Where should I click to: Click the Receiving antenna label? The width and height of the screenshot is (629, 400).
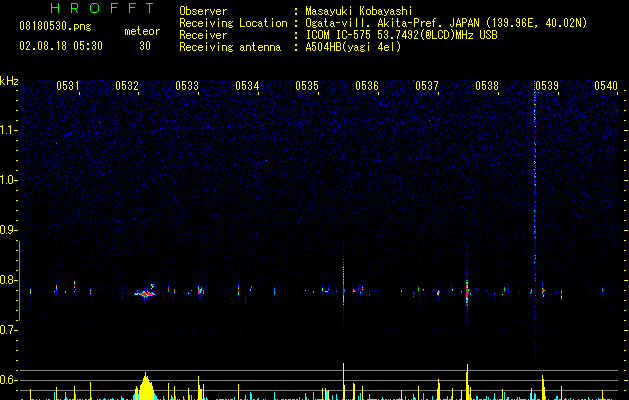[x=230, y=47]
